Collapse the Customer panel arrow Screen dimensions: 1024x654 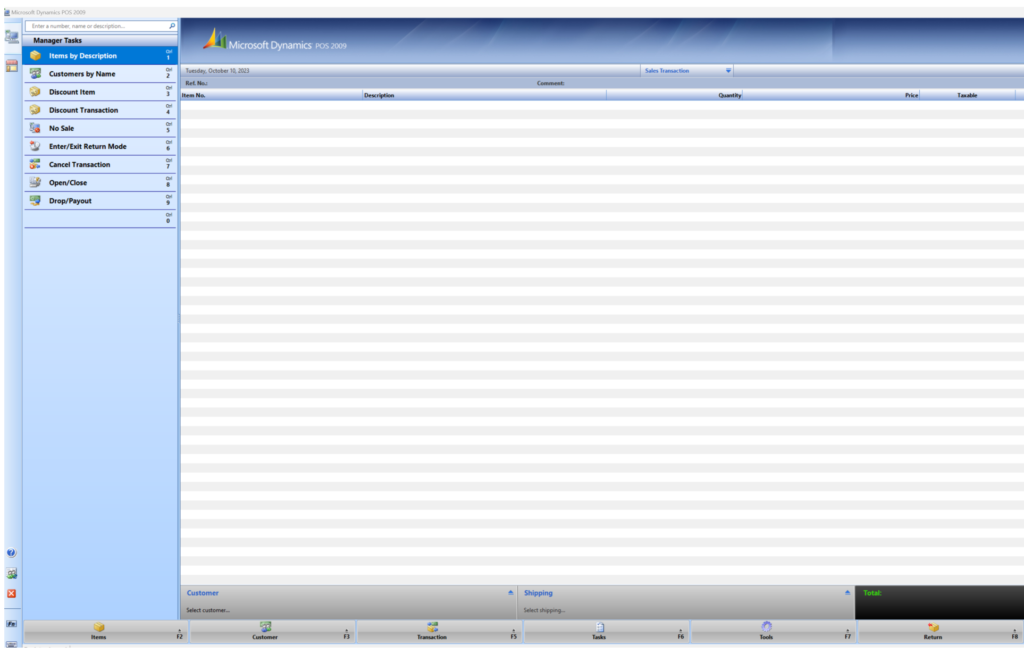click(511, 593)
